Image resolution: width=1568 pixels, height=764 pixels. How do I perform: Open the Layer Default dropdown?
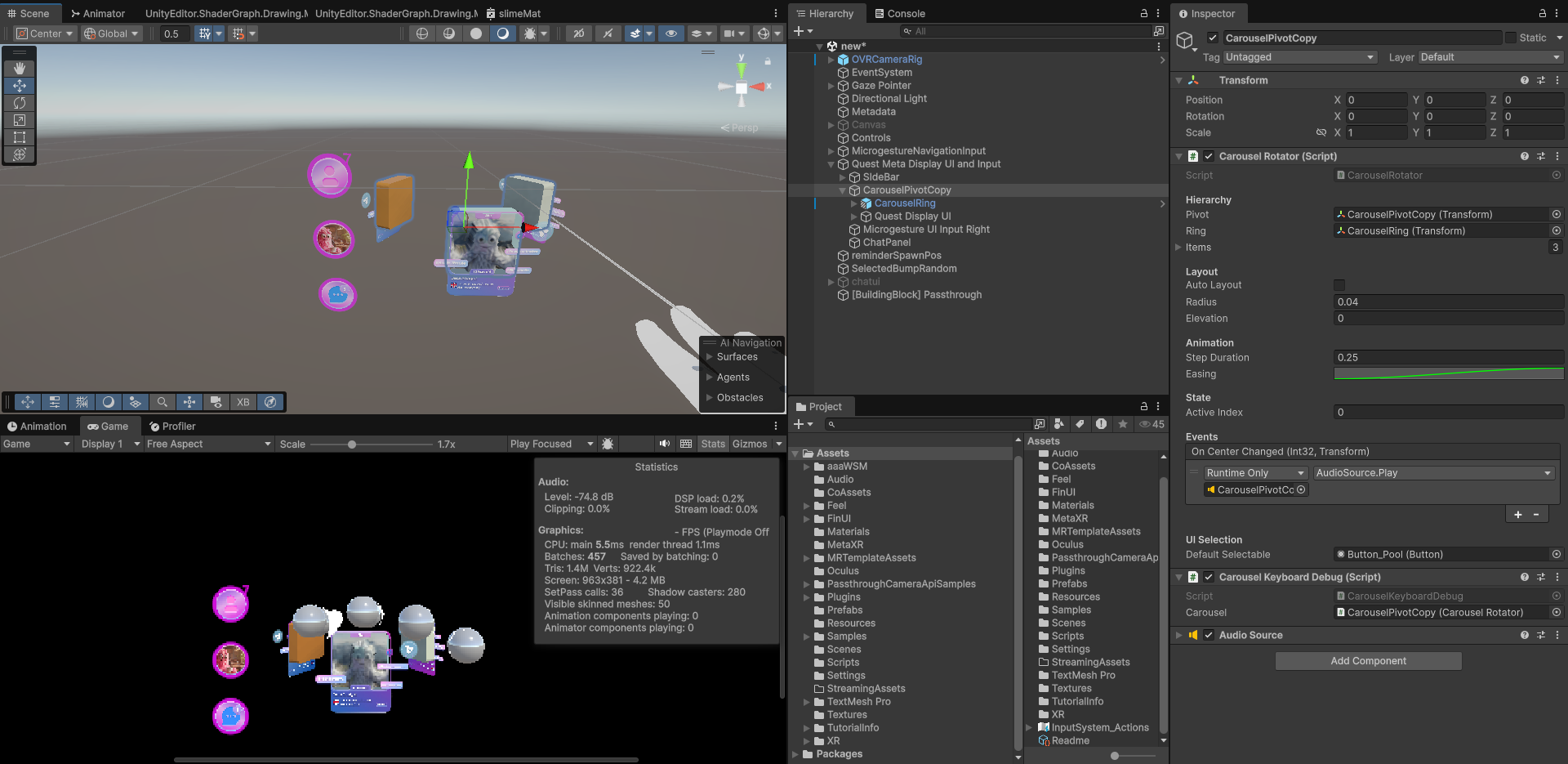coord(1490,57)
